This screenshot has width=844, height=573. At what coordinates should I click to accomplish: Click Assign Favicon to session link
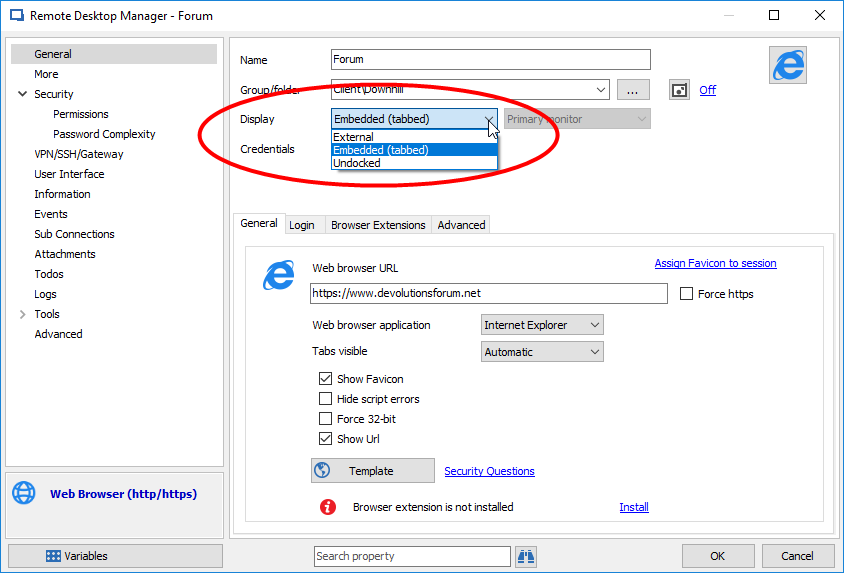tap(715, 263)
